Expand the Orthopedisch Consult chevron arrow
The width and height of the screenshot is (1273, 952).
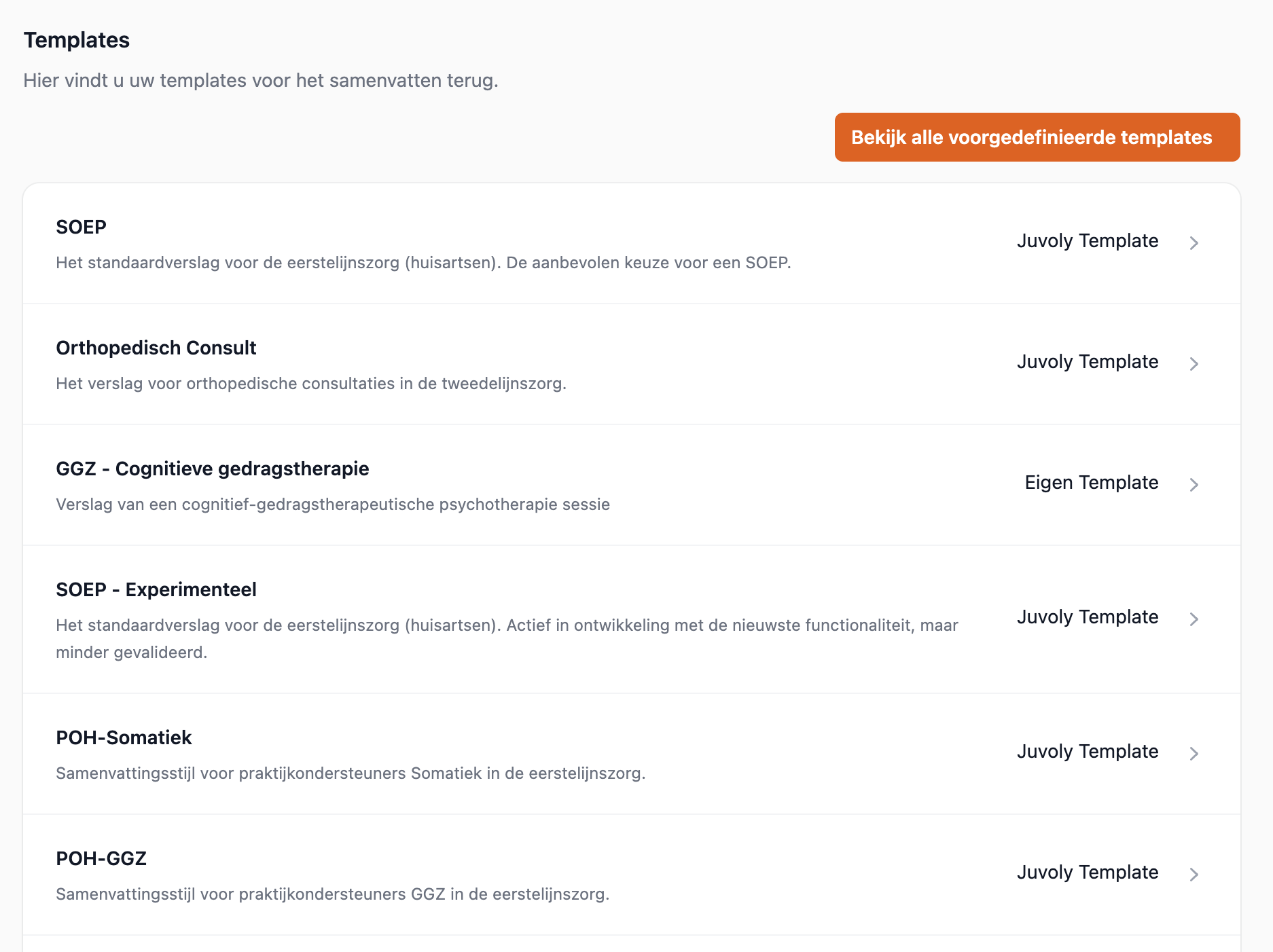(1194, 363)
